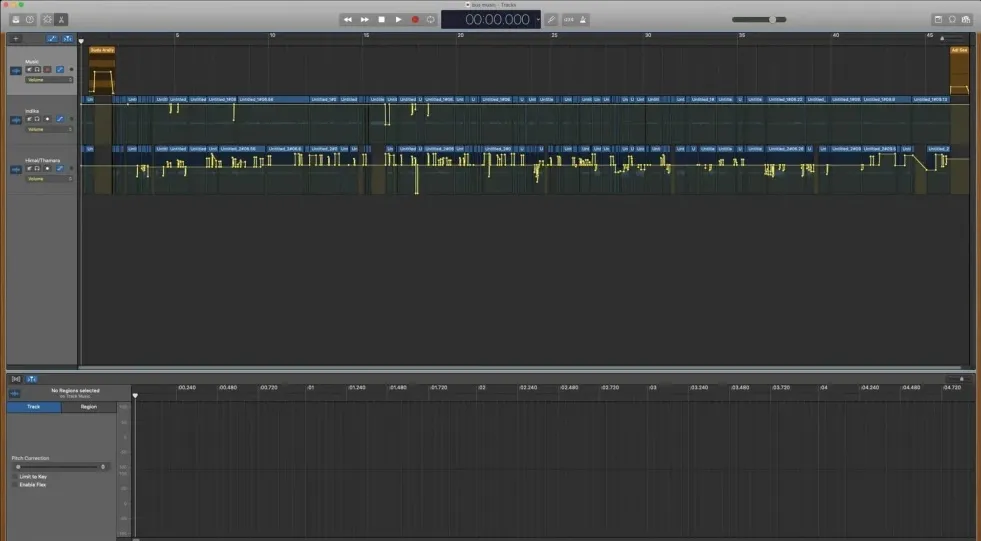Toggle the Catch Playhead button in track header
The width and height of the screenshot is (981, 541).
(67, 39)
